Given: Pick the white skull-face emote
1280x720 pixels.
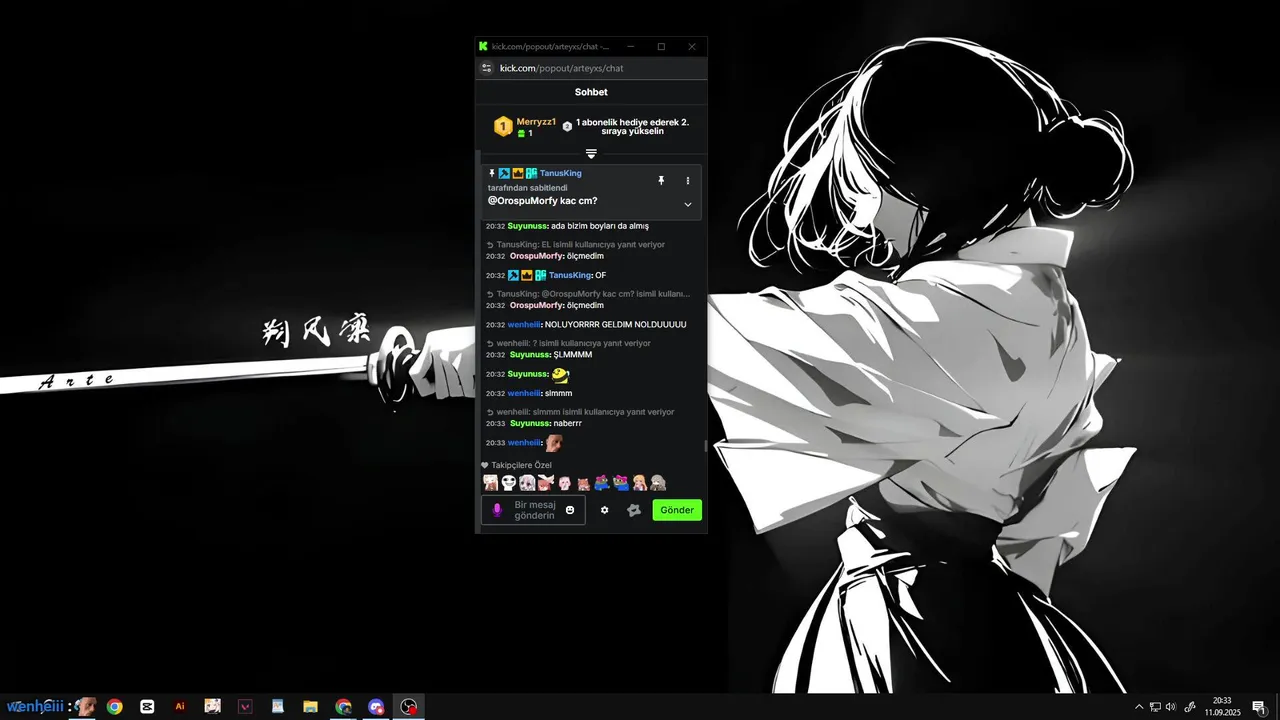Looking at the screenshot, I should coord(508,483).
